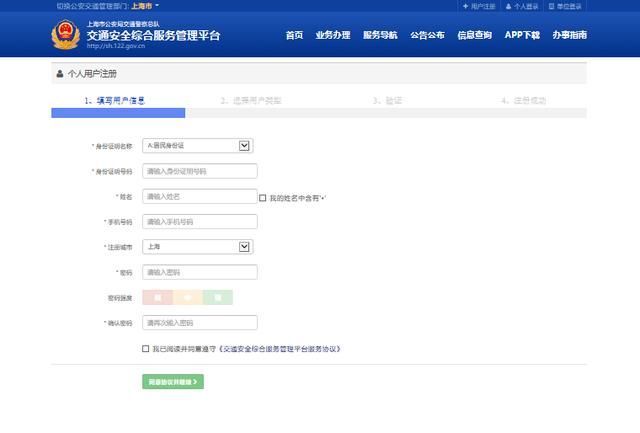
Task: Click the blue registration progress bar
Action: (118, 113)
